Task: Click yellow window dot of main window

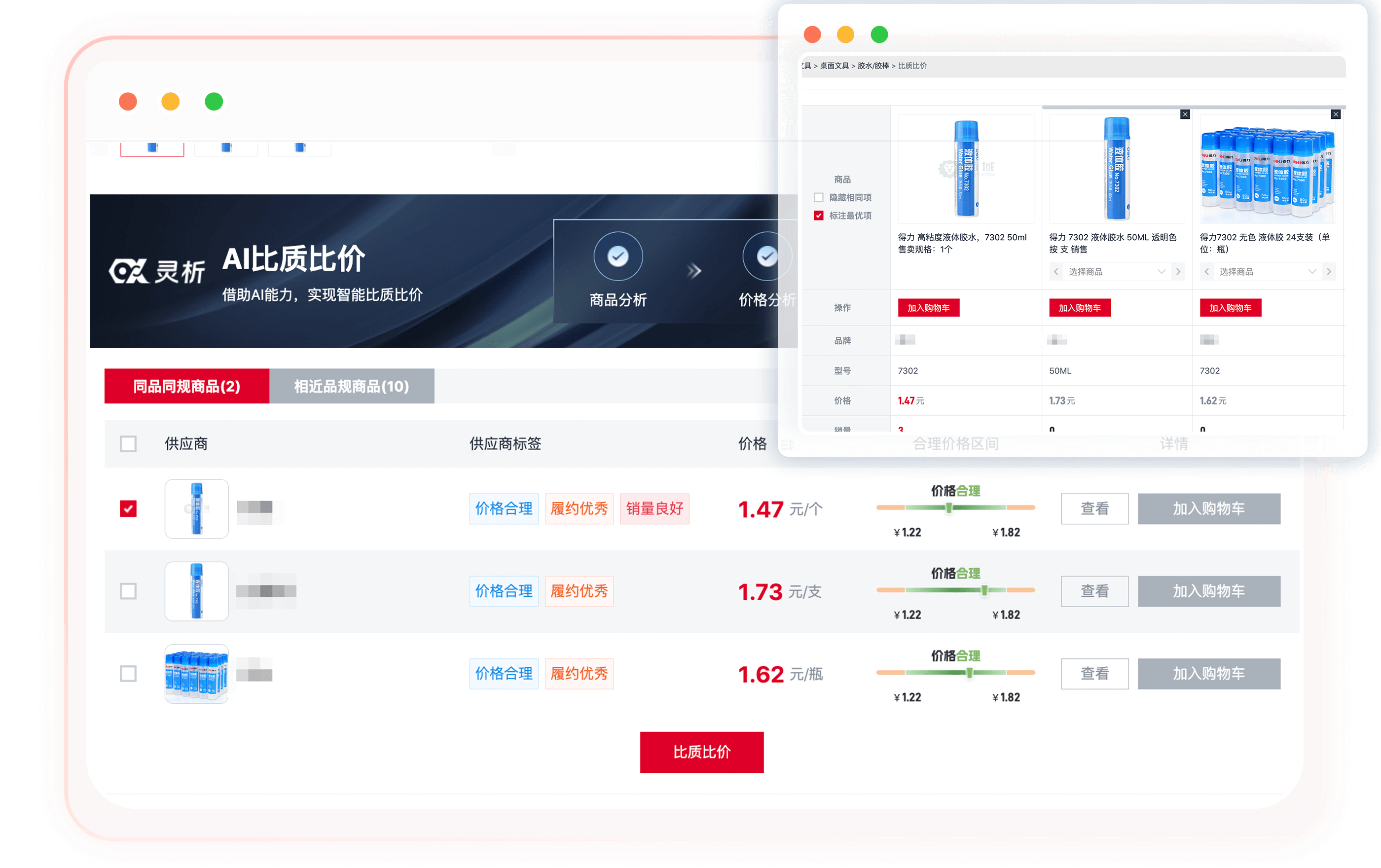Action: 170,102
